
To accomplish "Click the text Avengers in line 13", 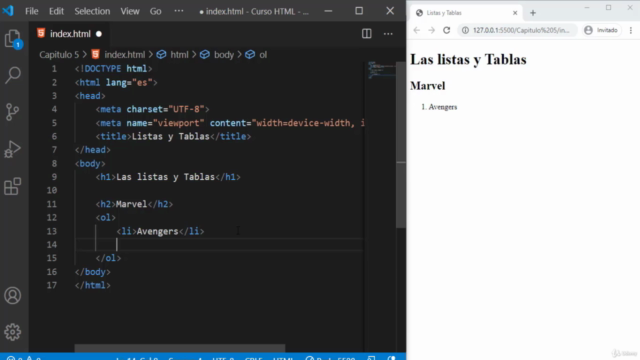I will [157, 231].
